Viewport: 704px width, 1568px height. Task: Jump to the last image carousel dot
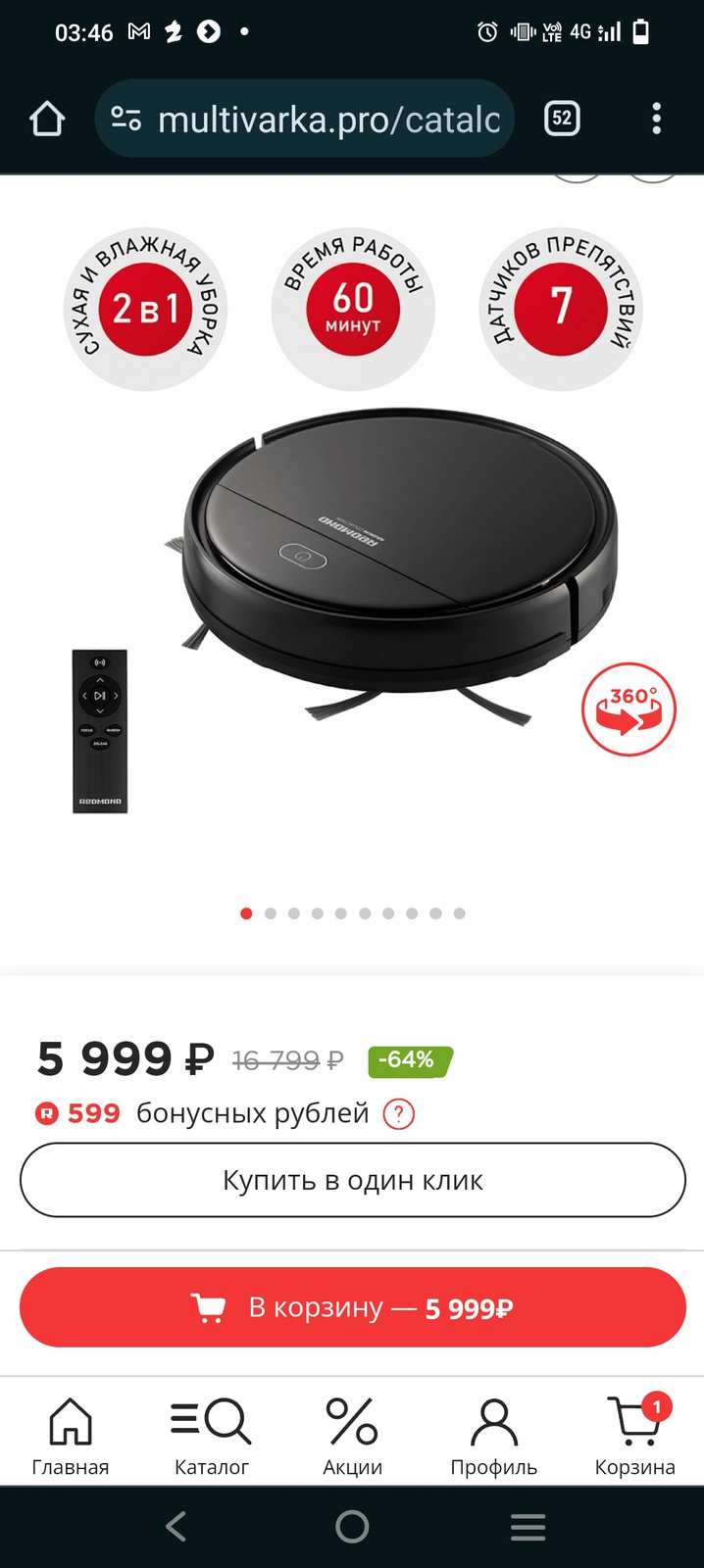coord(459,913)
